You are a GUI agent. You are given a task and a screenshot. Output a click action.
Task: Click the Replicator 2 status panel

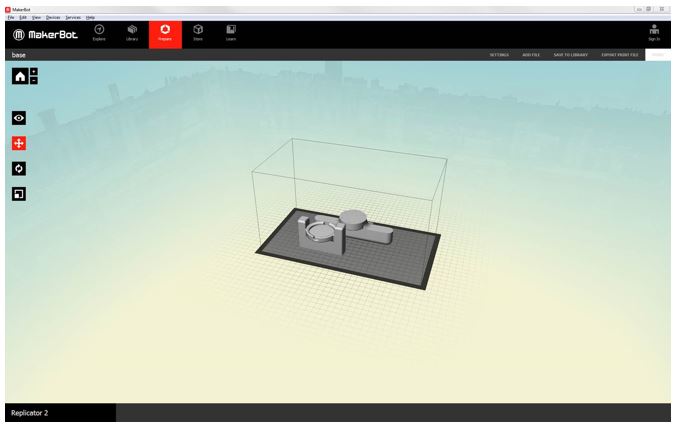(x=58, y=412)
